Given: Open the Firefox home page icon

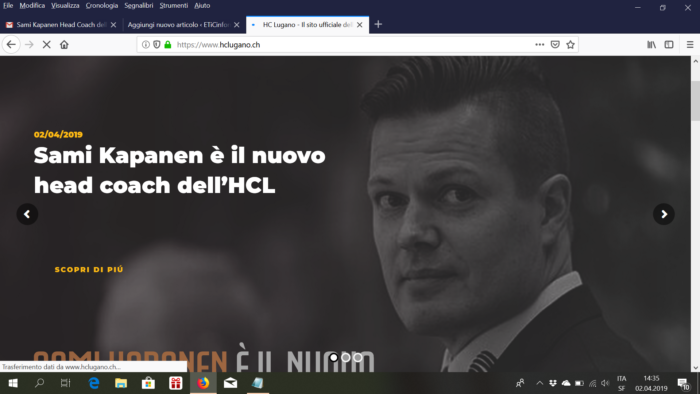Looking at the screenshot, I should tap(64, 45).
